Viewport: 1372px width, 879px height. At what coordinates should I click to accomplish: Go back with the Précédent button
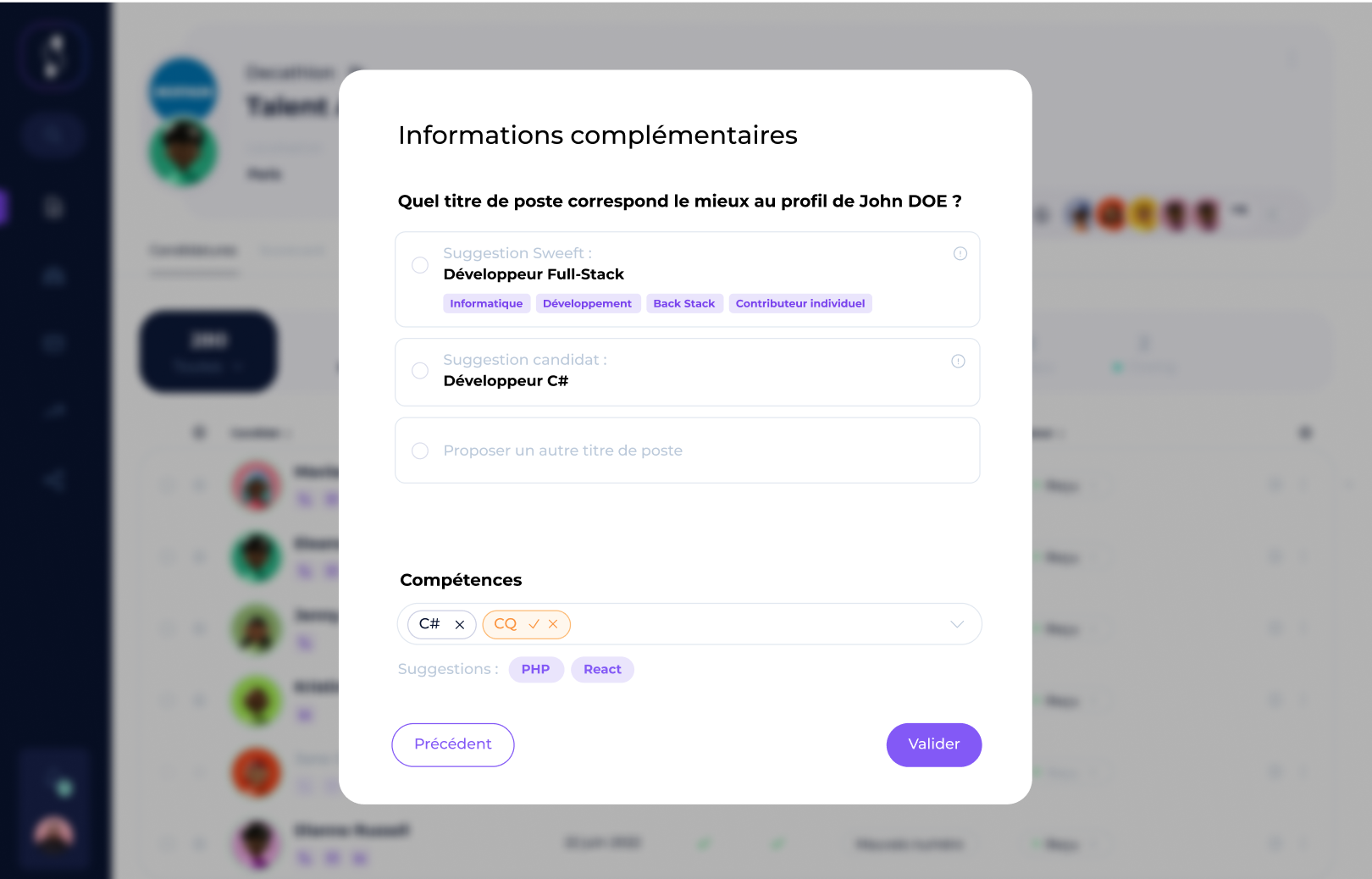453,744
